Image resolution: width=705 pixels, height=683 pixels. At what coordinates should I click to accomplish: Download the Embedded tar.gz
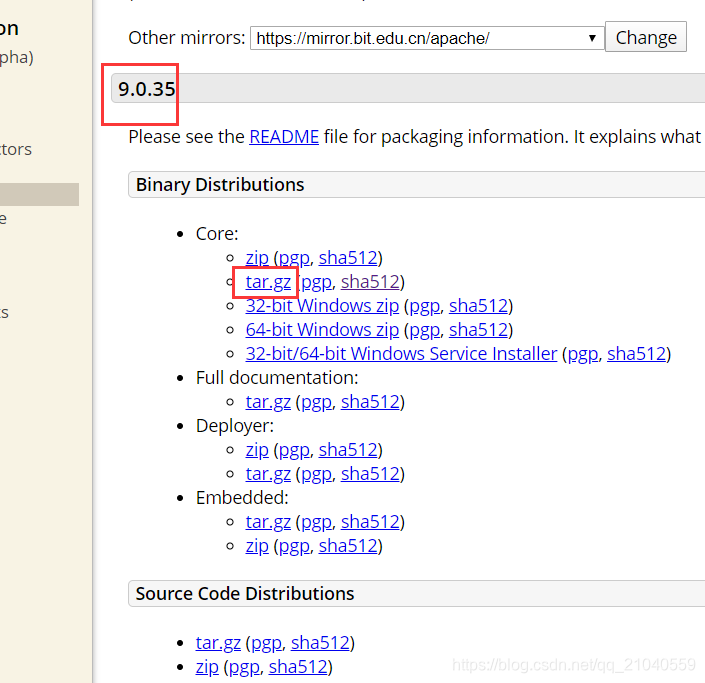268,522
